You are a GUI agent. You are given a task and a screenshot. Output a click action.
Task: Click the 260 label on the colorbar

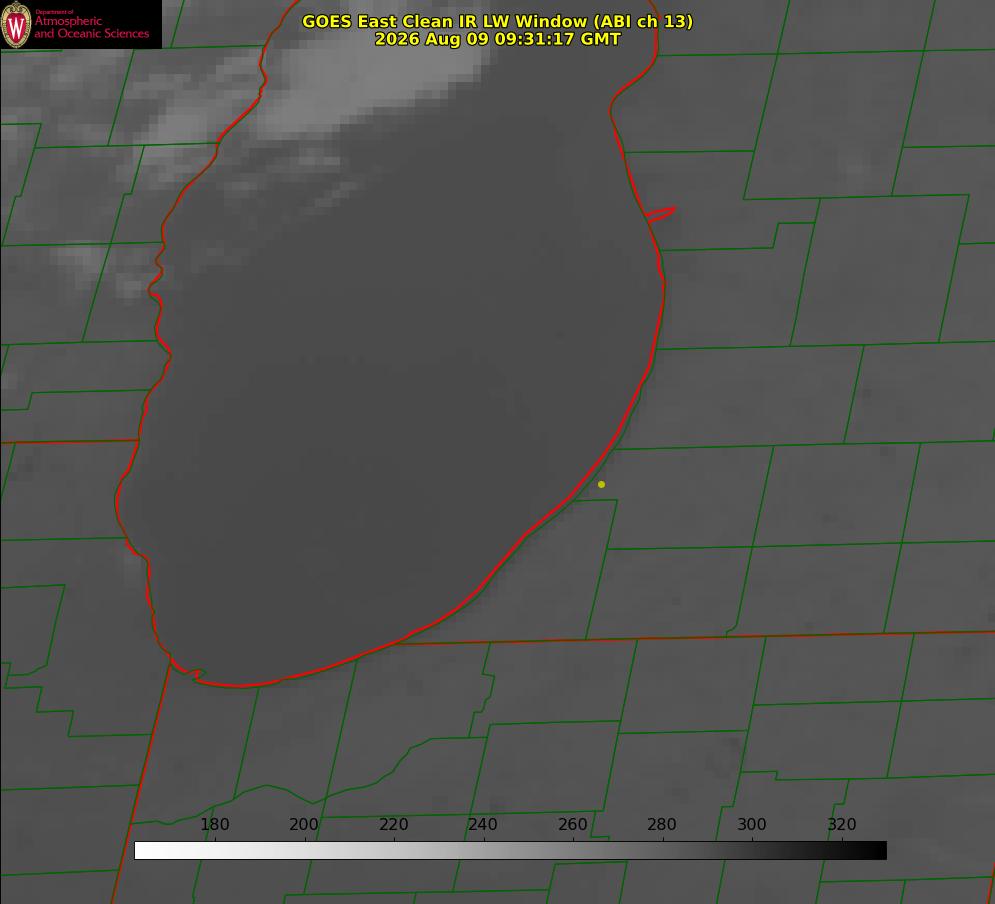572,824
